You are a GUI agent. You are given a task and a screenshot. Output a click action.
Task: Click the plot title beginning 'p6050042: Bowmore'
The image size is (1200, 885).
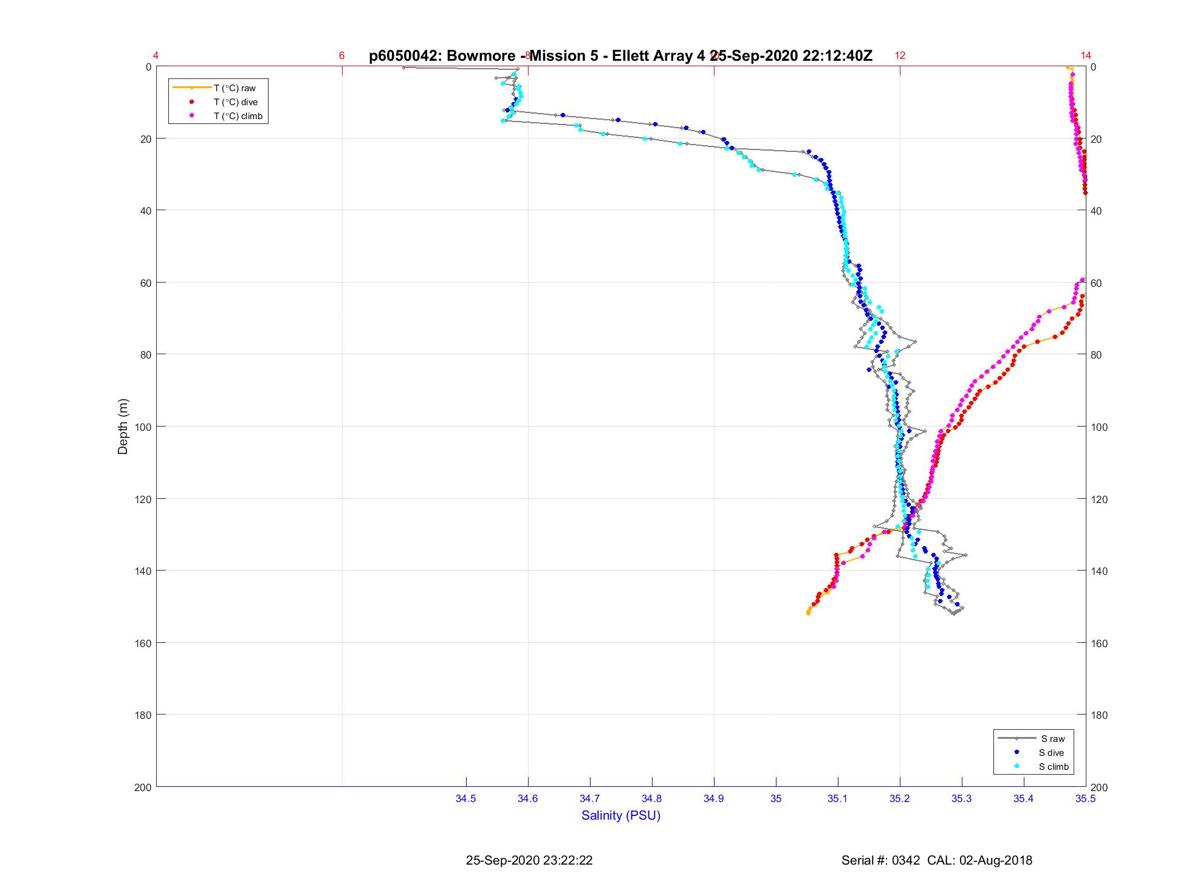click(x=621, y=56)
